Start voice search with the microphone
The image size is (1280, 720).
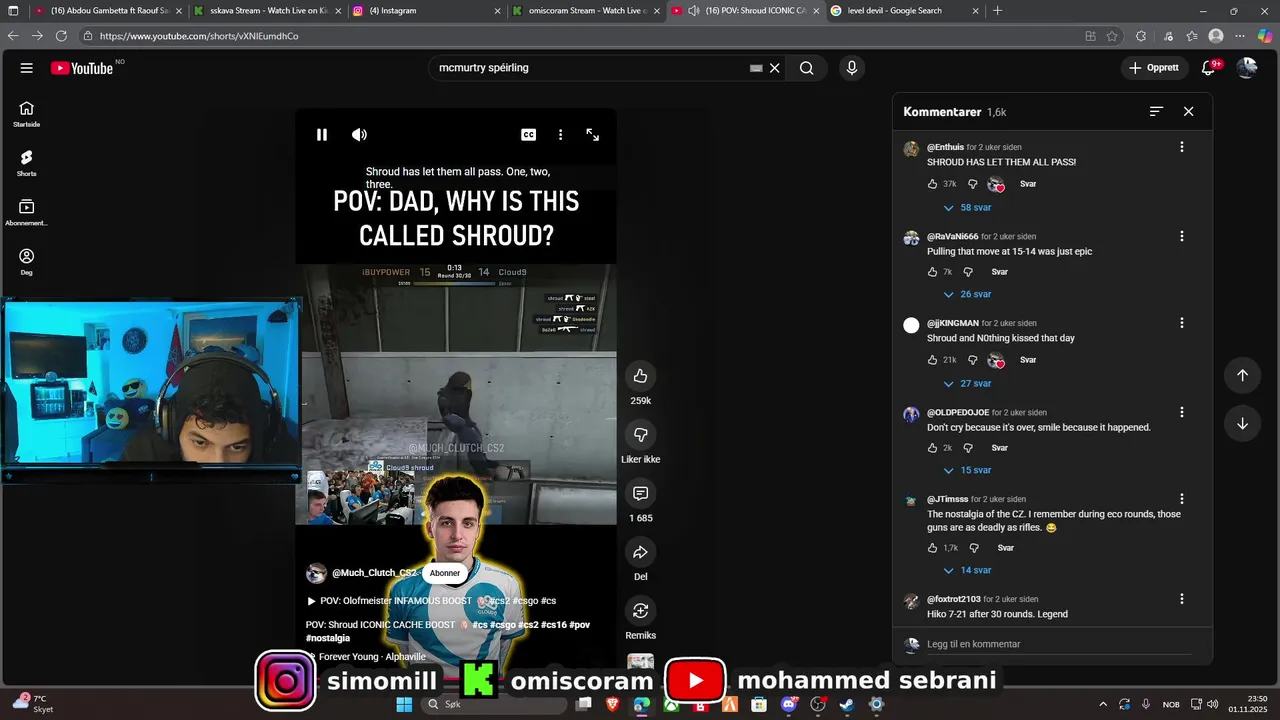(852, 68)
